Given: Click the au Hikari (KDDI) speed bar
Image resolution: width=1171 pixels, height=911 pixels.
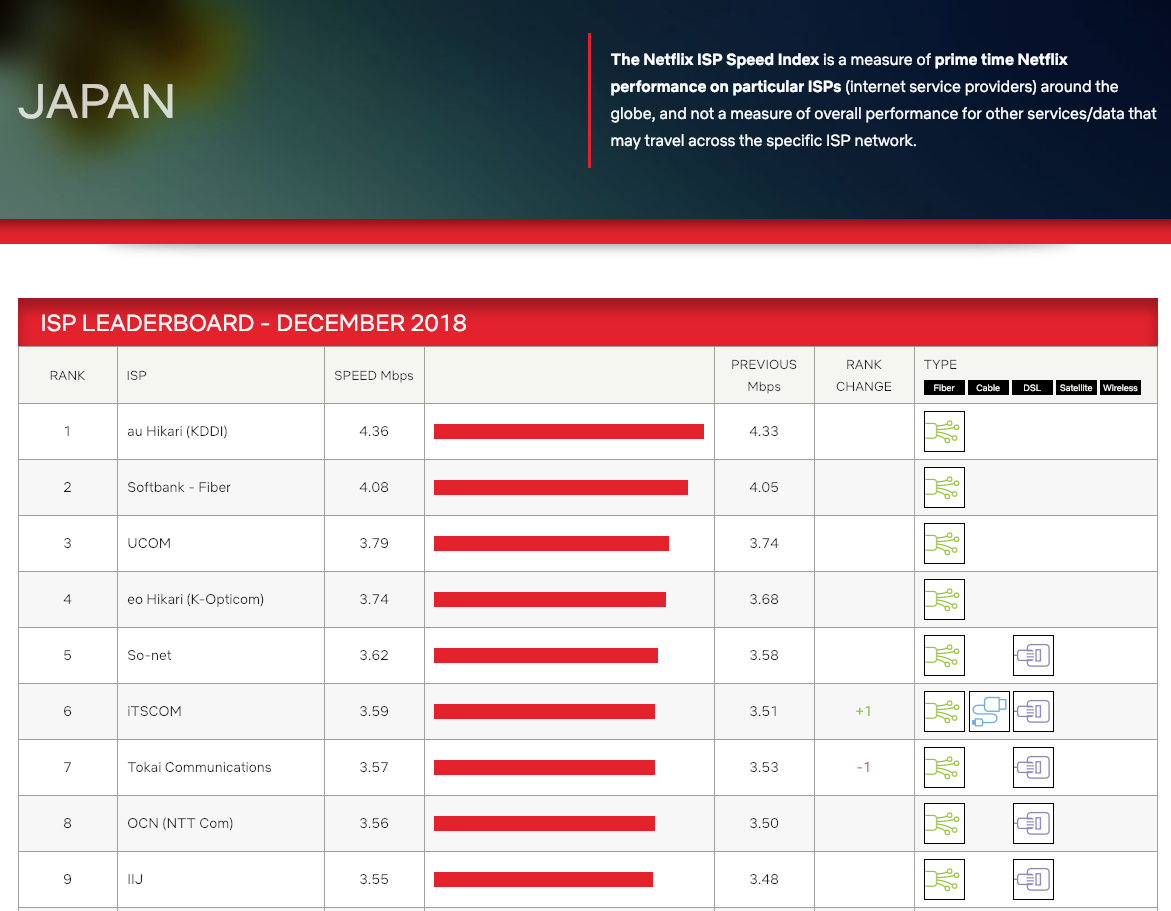Looking at the screenshot, I should pos(568,432).
